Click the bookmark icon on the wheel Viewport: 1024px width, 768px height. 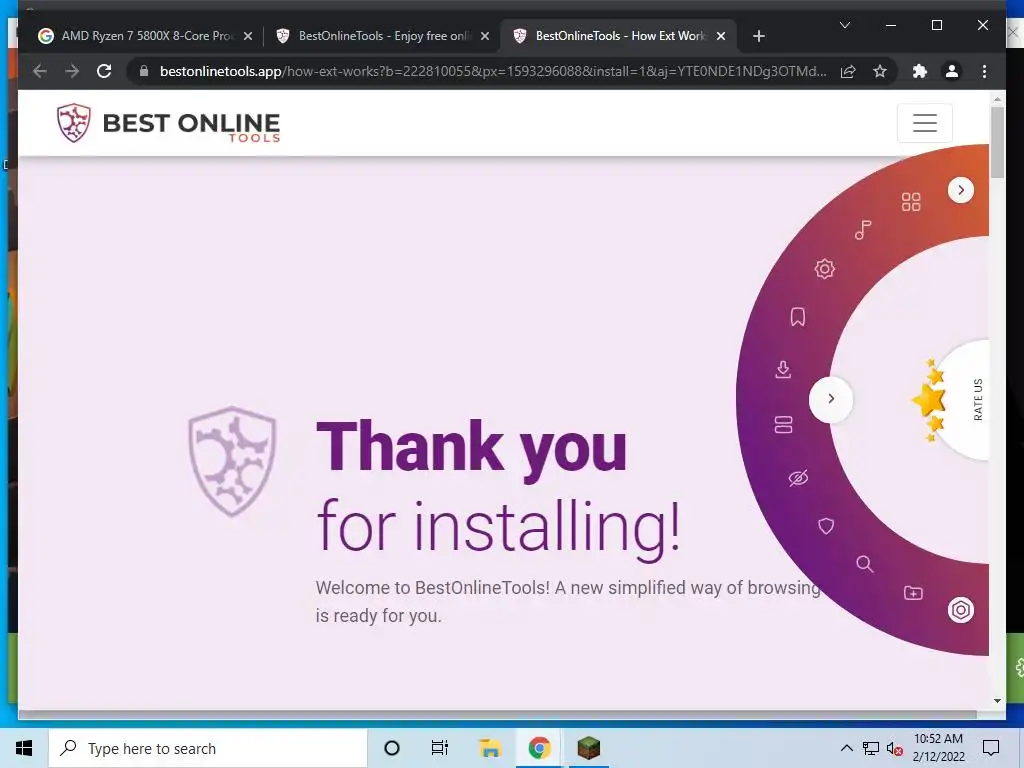pos(797,317)
